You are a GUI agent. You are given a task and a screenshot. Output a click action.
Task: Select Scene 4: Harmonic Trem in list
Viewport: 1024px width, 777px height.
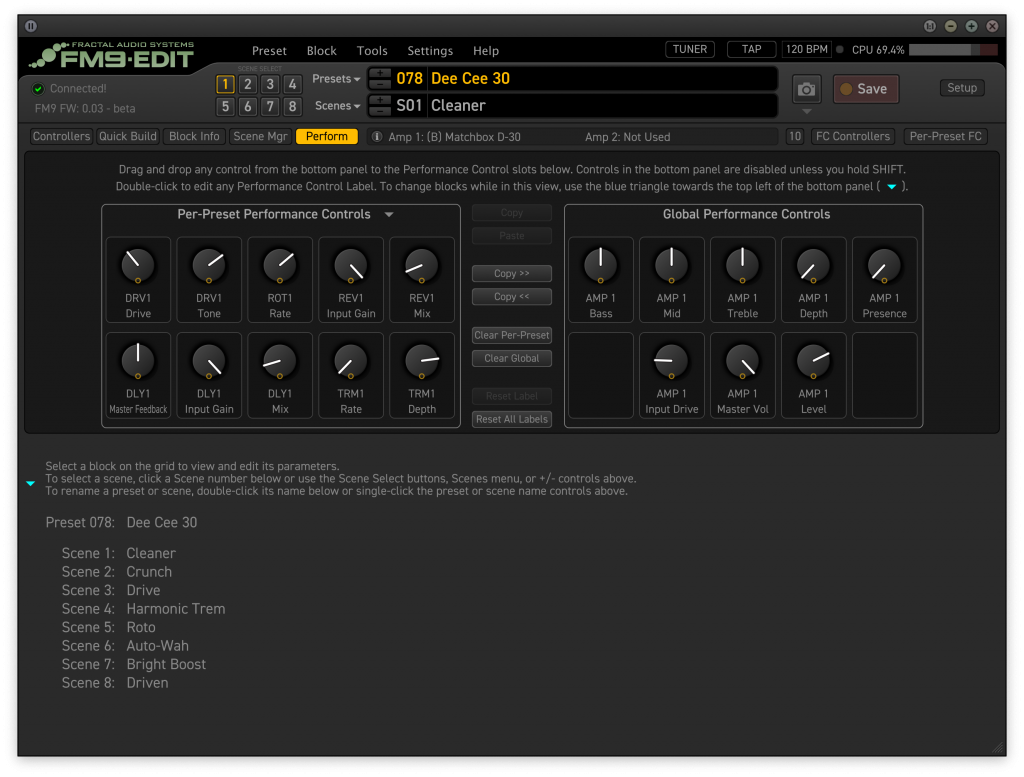[143, 609]
